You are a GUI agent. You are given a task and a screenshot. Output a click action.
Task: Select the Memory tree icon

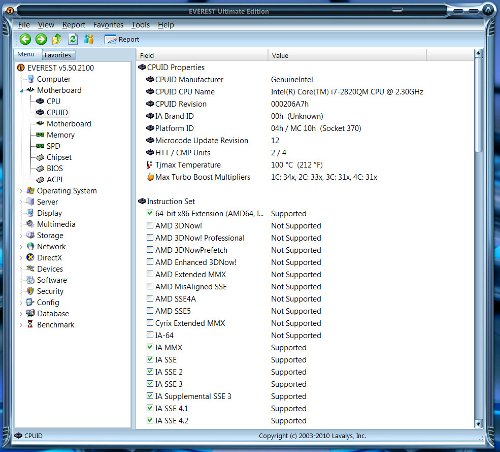[x=40, y=135]
